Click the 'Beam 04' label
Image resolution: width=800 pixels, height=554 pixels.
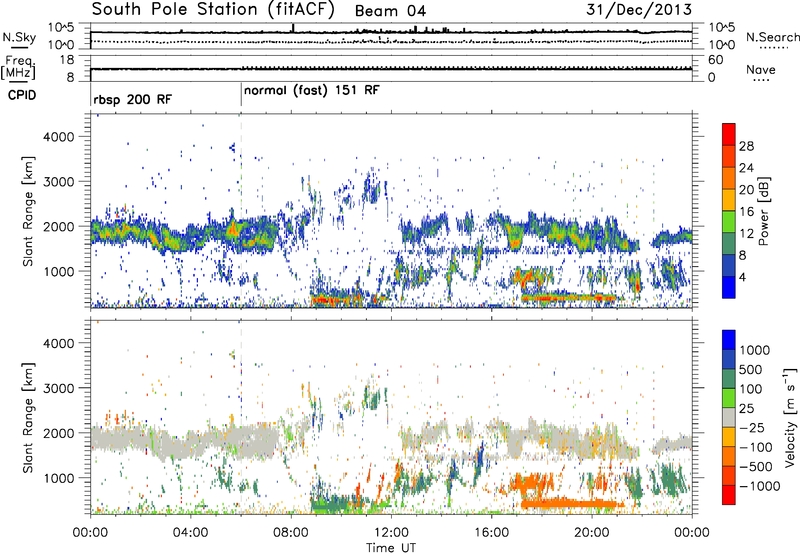point(390,11)
